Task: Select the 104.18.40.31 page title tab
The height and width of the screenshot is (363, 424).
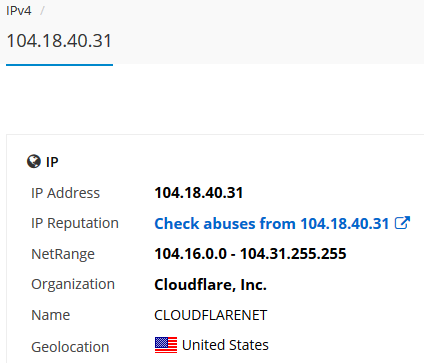Action: click(x=59, y=41)
